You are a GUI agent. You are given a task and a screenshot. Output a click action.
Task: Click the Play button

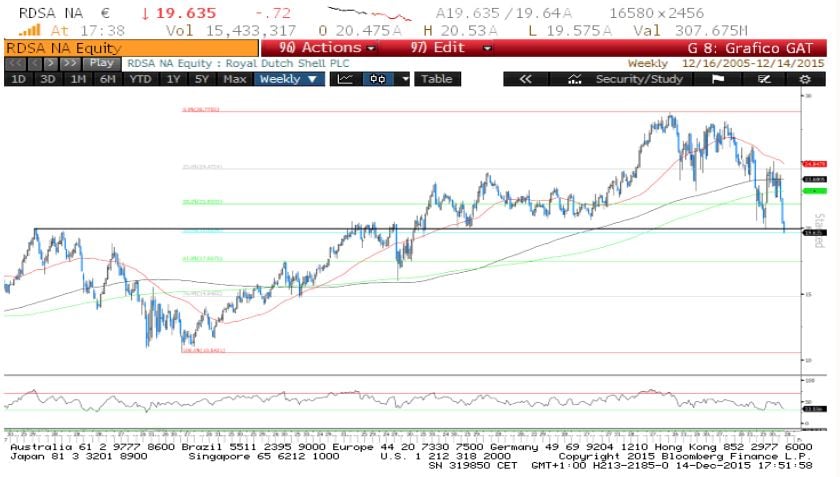(101, 64)
